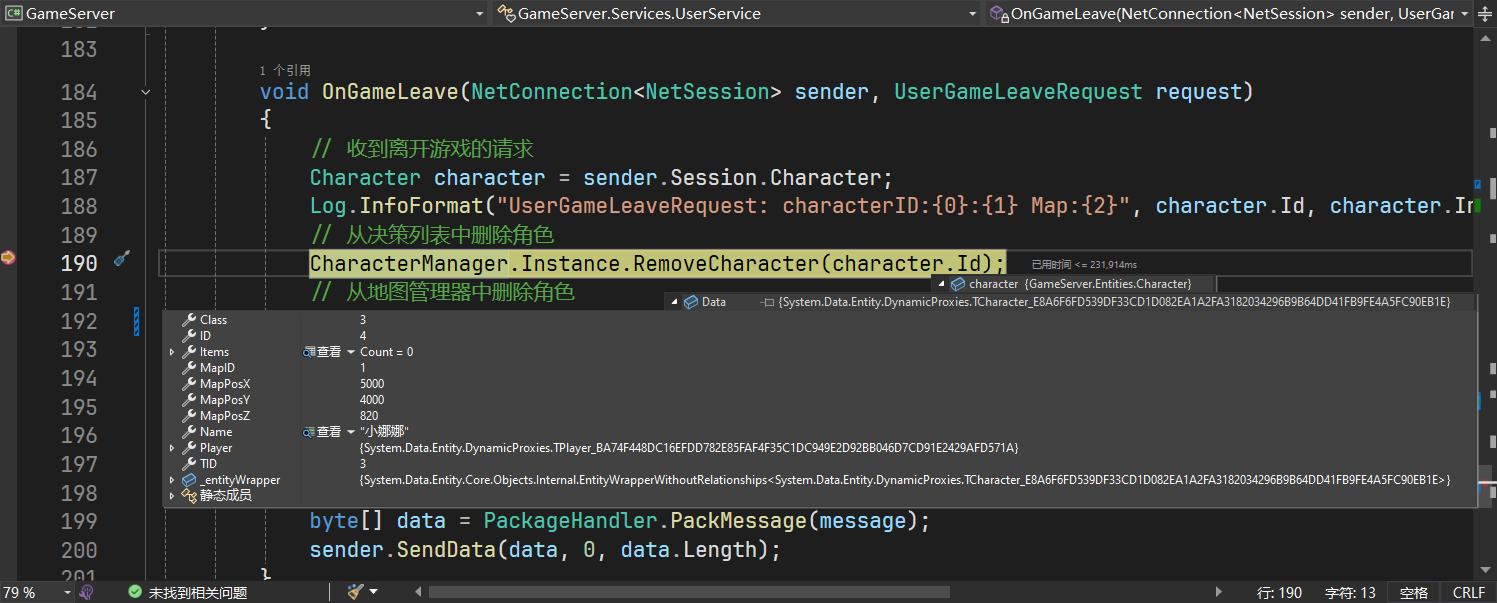The image size is (1497, 603).
Task: Collapse the character datatip arrow
Action: (x=941, y=284)
